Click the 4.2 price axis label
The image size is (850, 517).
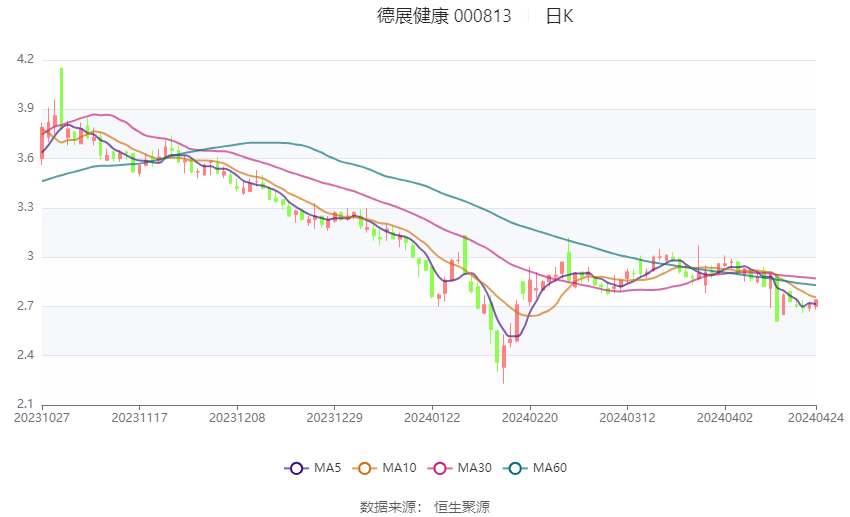(x=25, y=60)
